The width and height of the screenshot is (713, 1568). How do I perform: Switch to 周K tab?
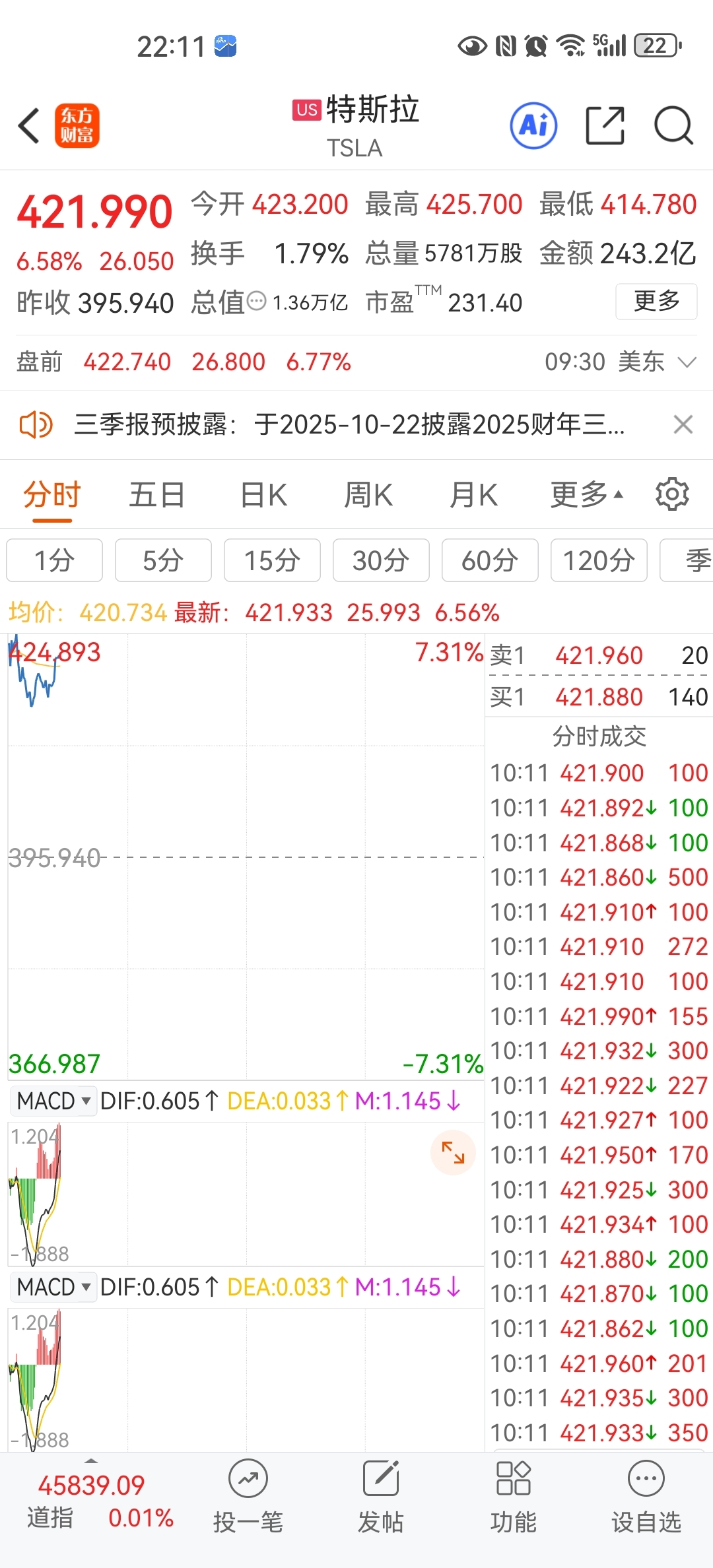click(368, 494)
